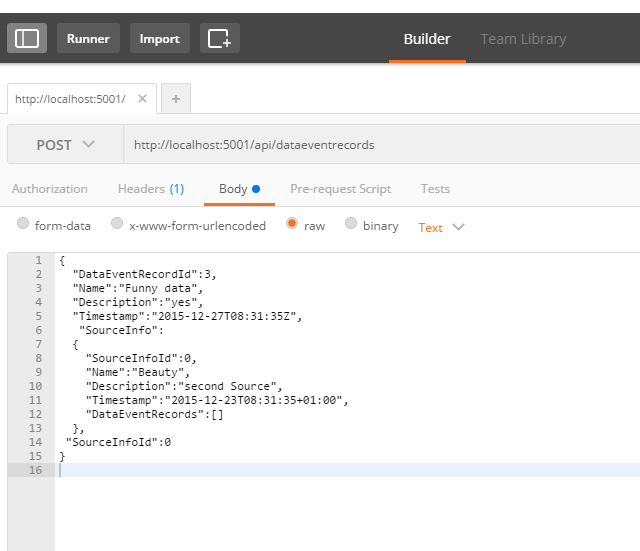
Task: Click line number 7 in the gutter
Action: point(38,344)
